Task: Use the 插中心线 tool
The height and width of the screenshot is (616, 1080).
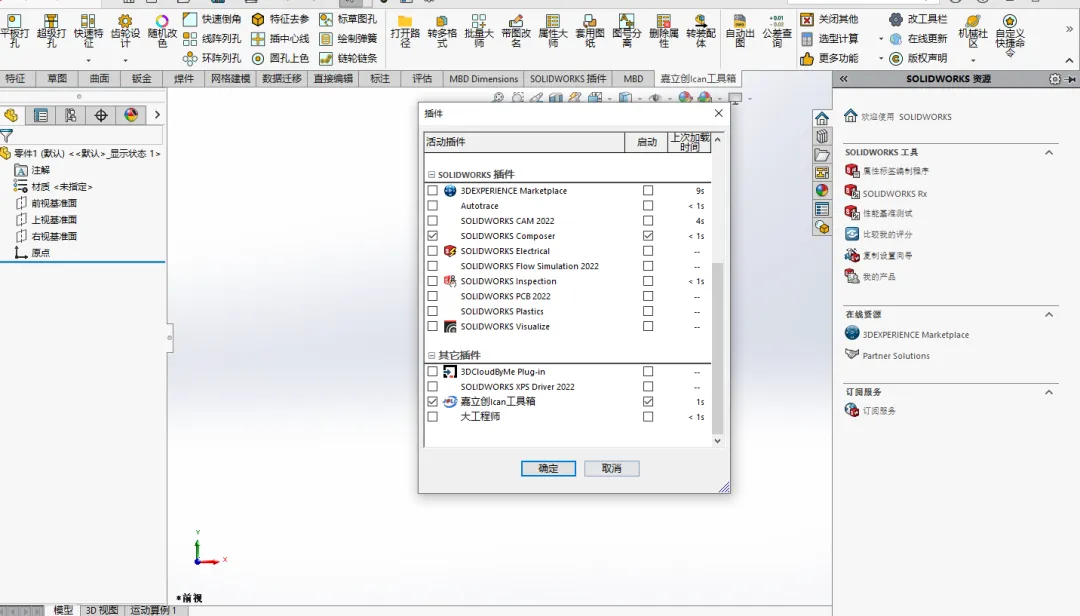Action: tap(280, 39)
